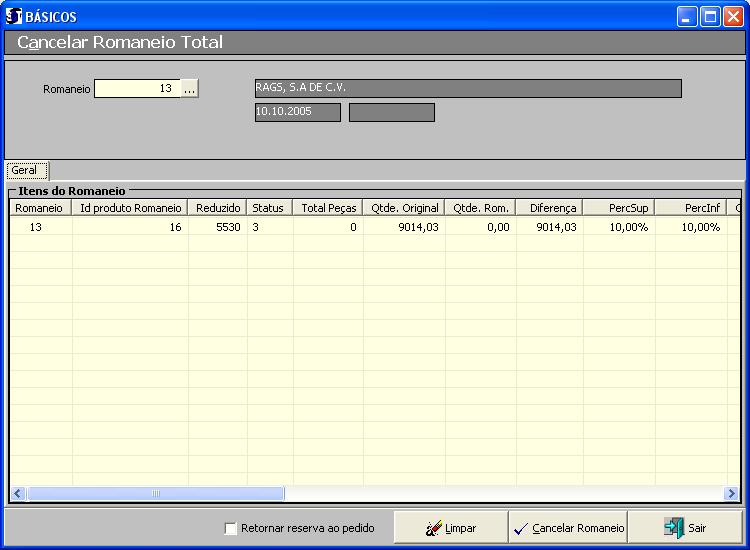This screenshot has height=550, width=750.
Task: Sort by Id produto Romaneio column header
Action: tap(130, 208)
